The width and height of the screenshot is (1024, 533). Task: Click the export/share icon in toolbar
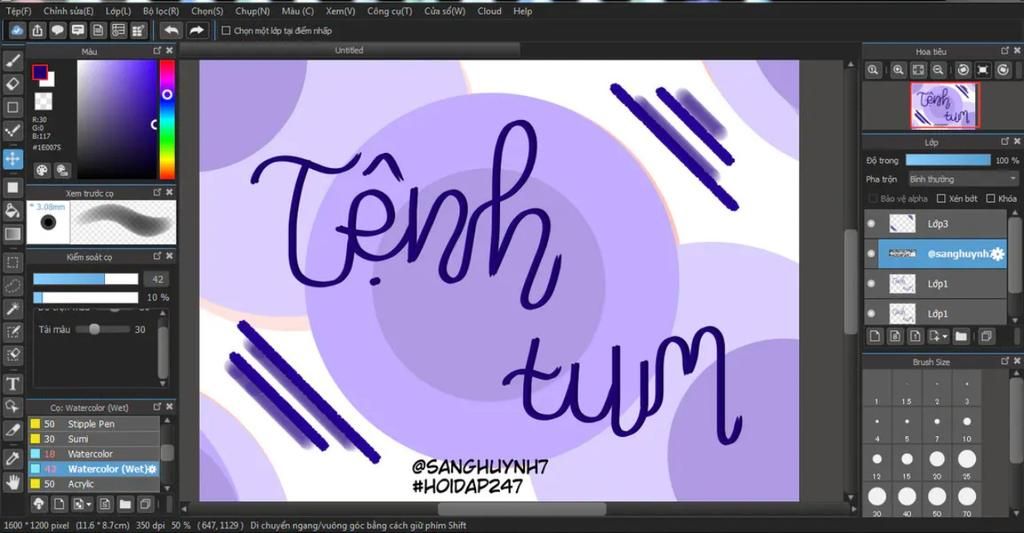coord(37,30)
